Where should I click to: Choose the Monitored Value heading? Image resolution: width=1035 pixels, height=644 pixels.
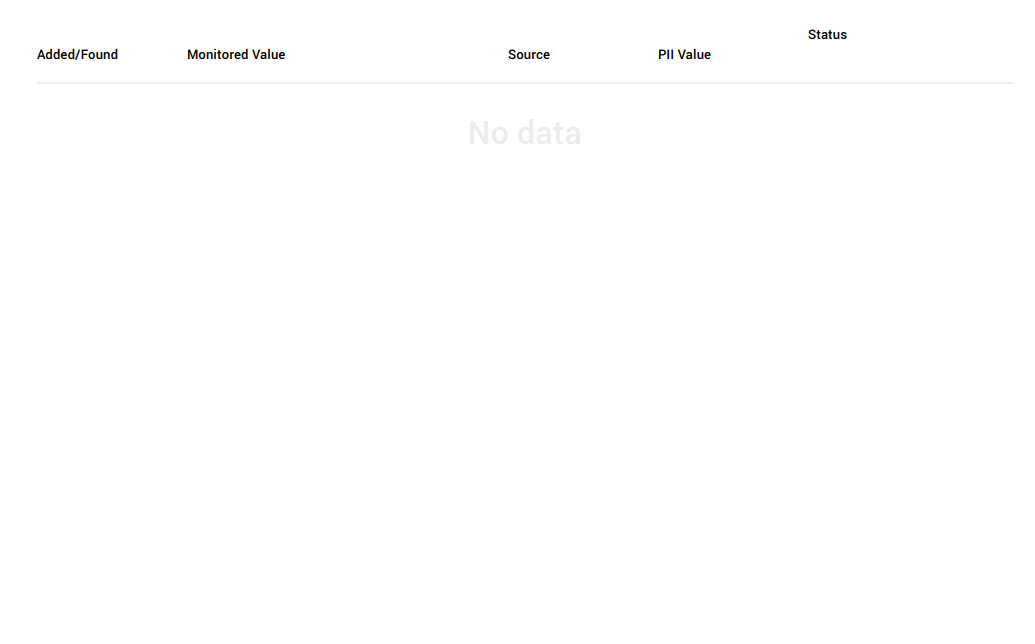coord(236,55)
